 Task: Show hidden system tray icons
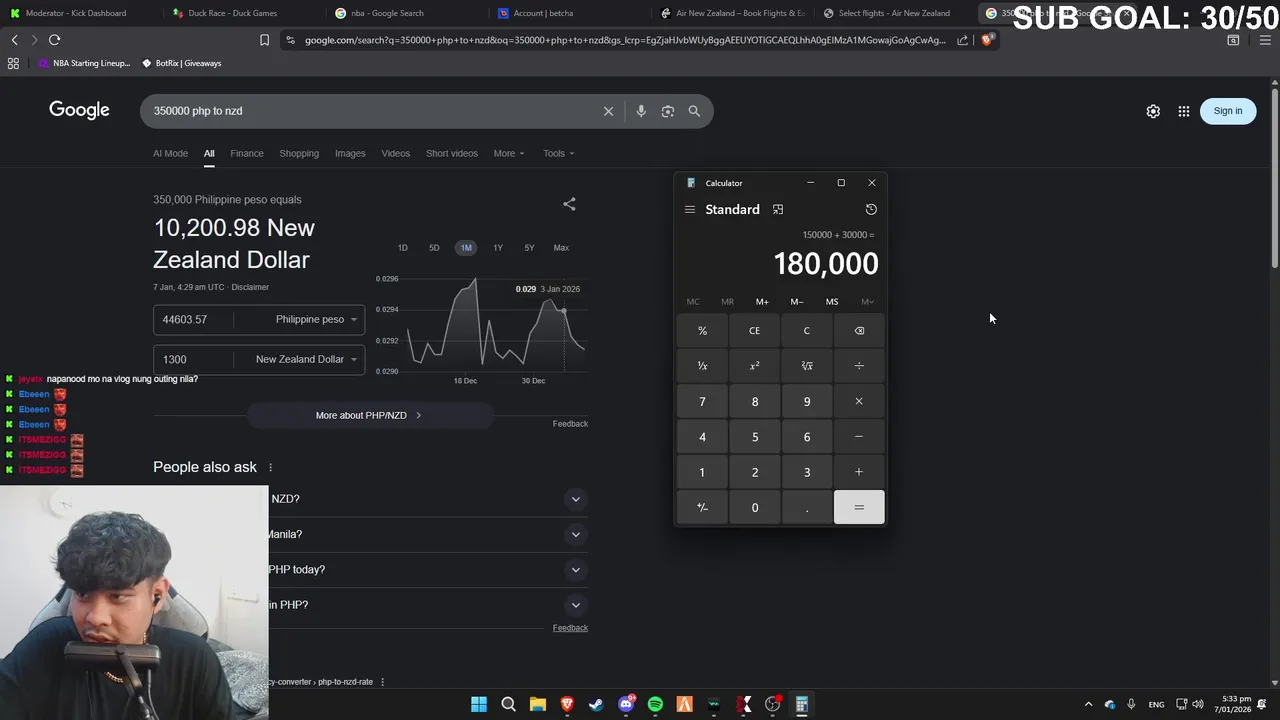[x=1089, y=705]
